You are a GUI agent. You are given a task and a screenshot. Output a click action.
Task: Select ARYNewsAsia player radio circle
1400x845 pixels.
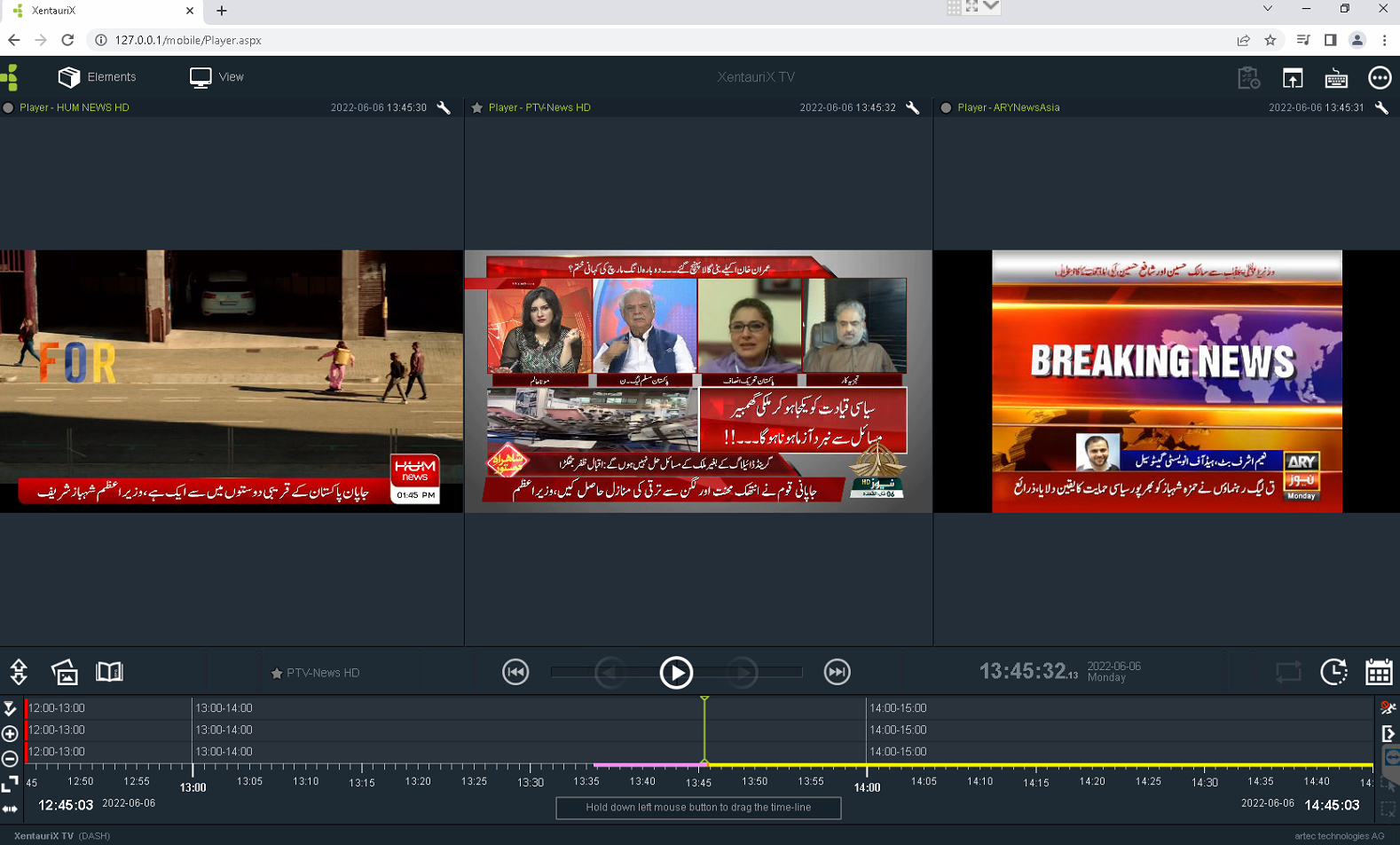(x=946, y=107)
